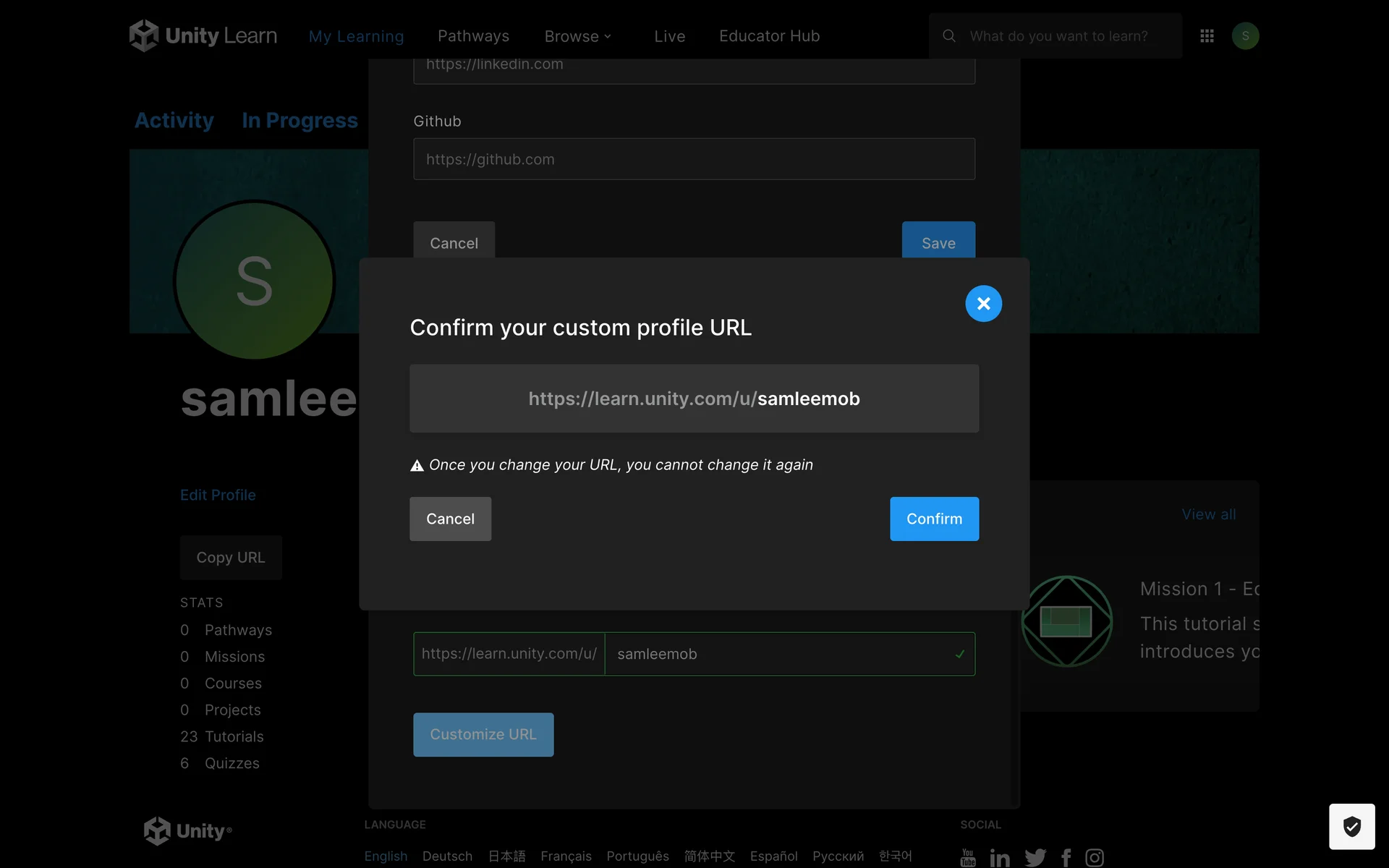
Task: Cancel the custom profile URL confirmation
Action: point(450,519)
